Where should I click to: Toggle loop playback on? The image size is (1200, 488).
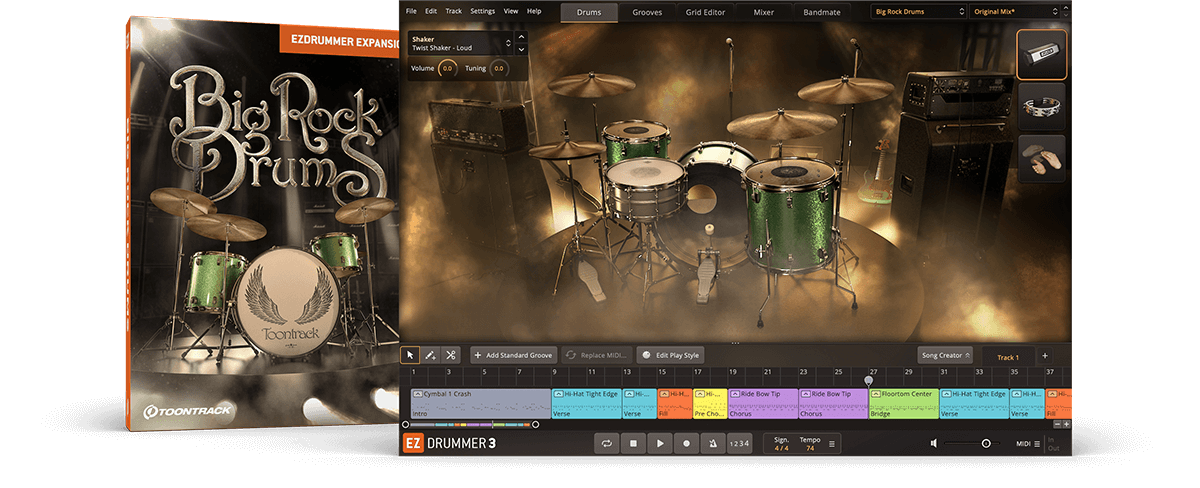pos(606,443)
